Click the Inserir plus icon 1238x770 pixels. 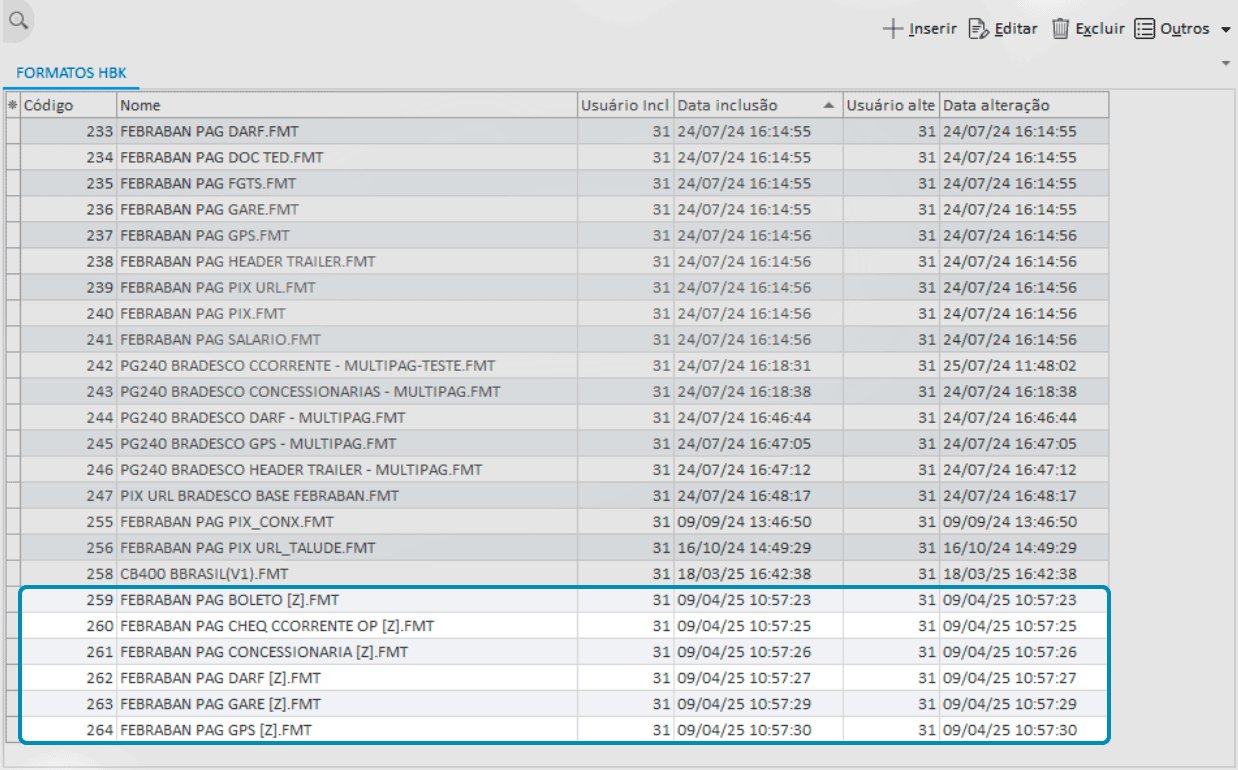coord(893,29)
